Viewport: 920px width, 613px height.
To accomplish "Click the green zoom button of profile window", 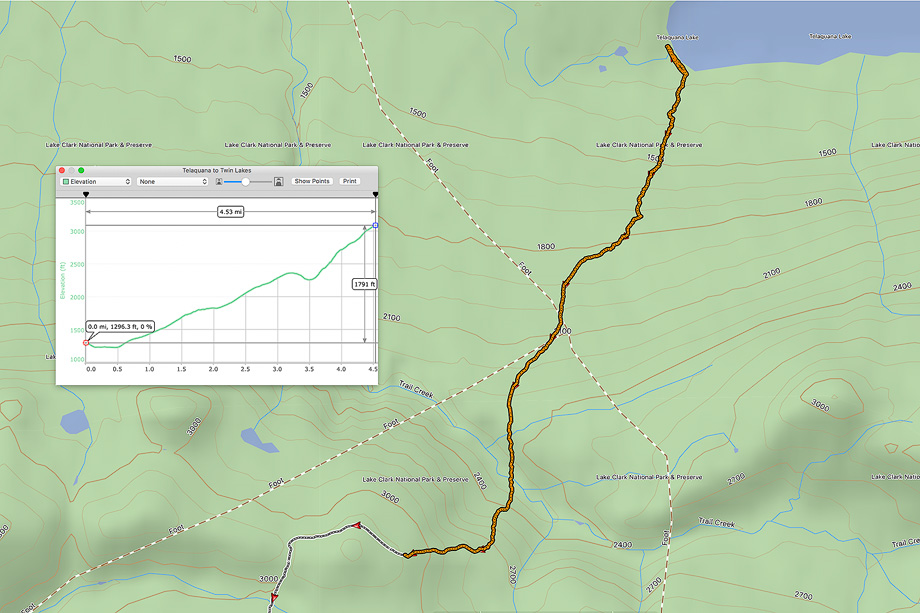I will (81, 170).
